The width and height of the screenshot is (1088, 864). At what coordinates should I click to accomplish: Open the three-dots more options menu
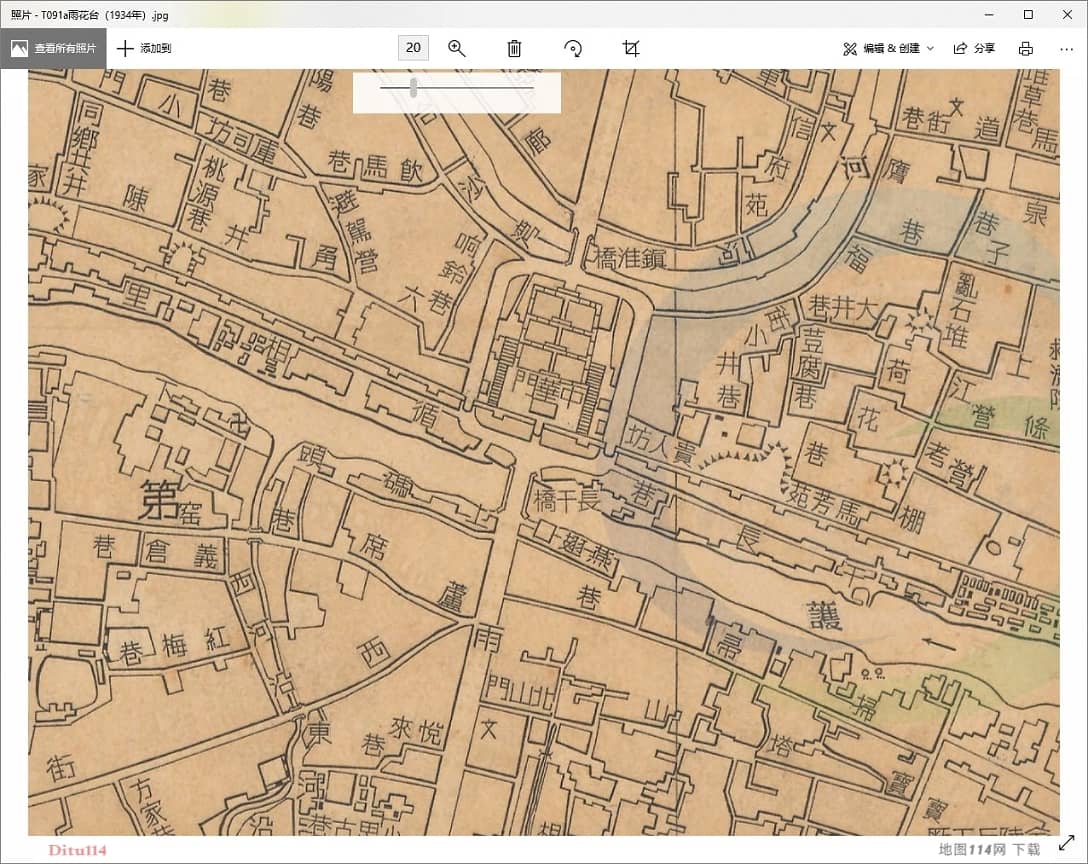[1066, 48]
